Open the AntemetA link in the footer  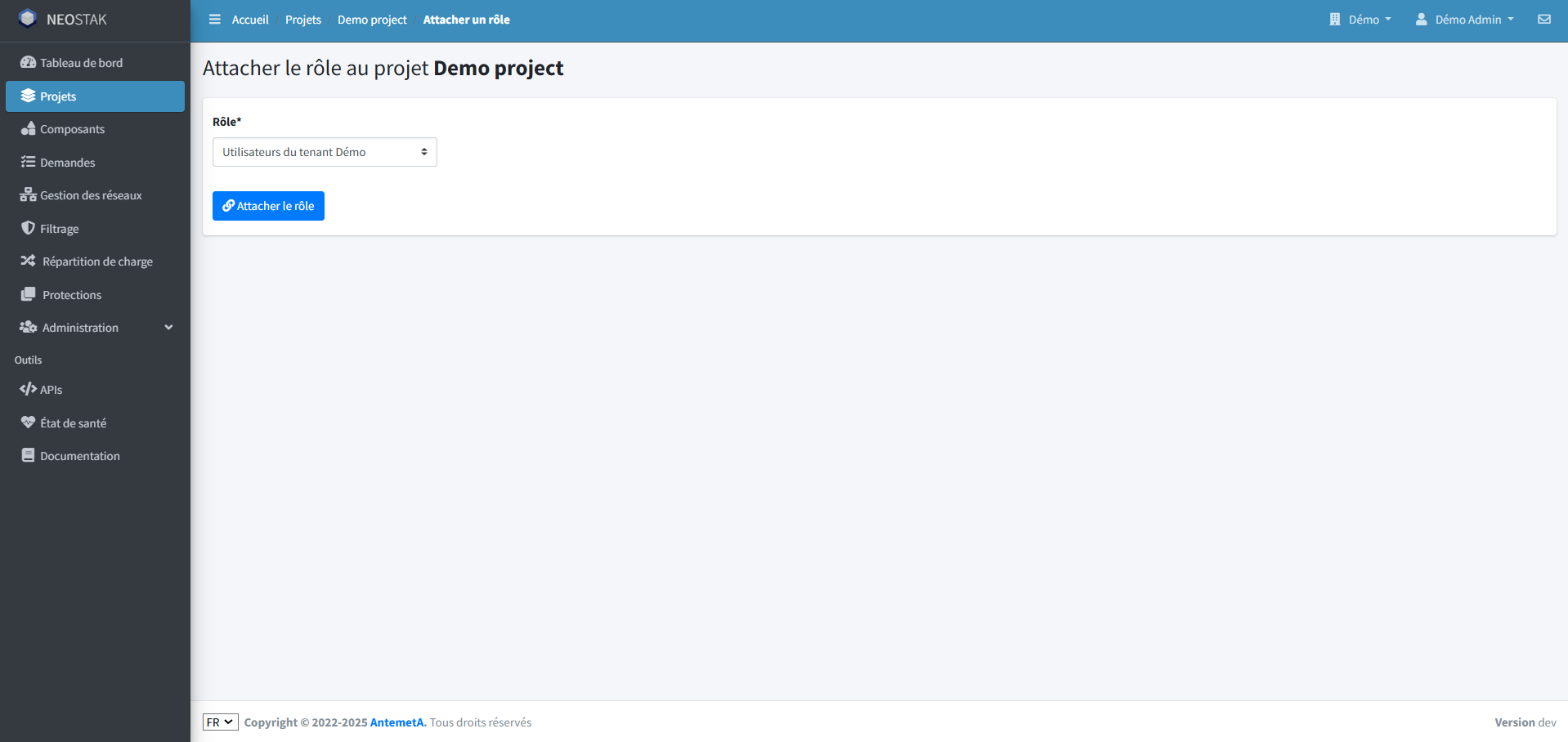click(397, 722)
